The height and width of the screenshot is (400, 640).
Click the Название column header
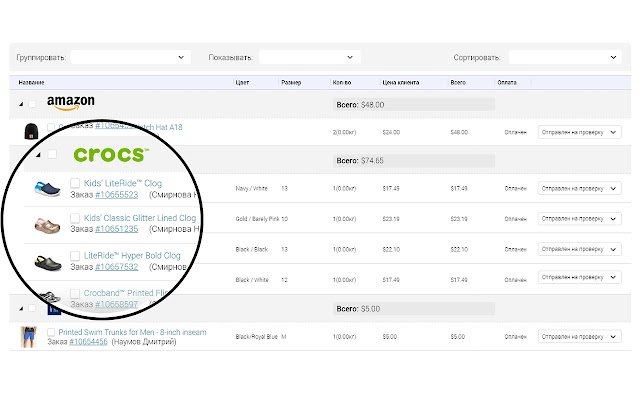tap(31, 82)
